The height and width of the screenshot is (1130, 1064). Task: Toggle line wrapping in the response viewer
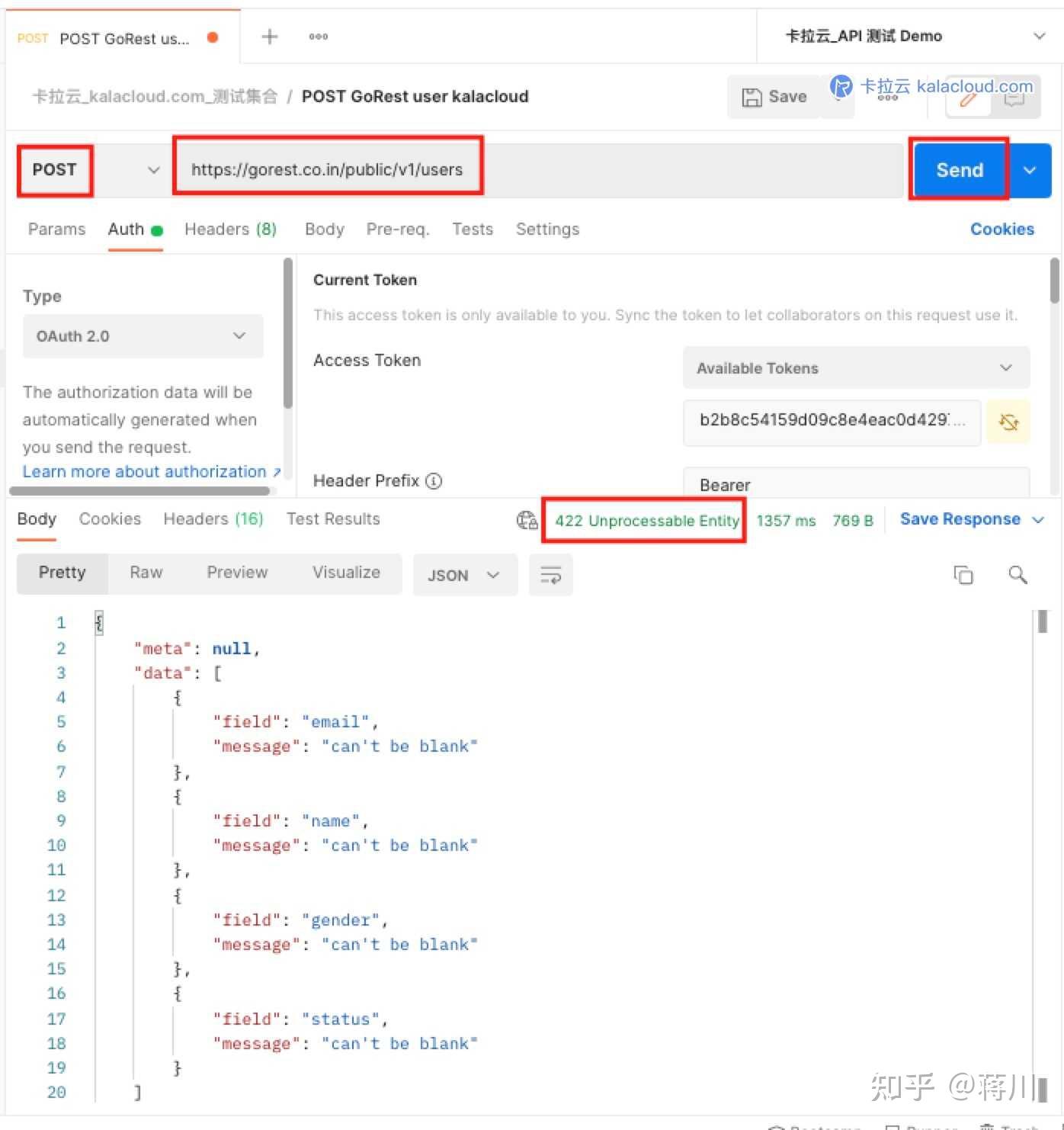click(x=550, y=575)
